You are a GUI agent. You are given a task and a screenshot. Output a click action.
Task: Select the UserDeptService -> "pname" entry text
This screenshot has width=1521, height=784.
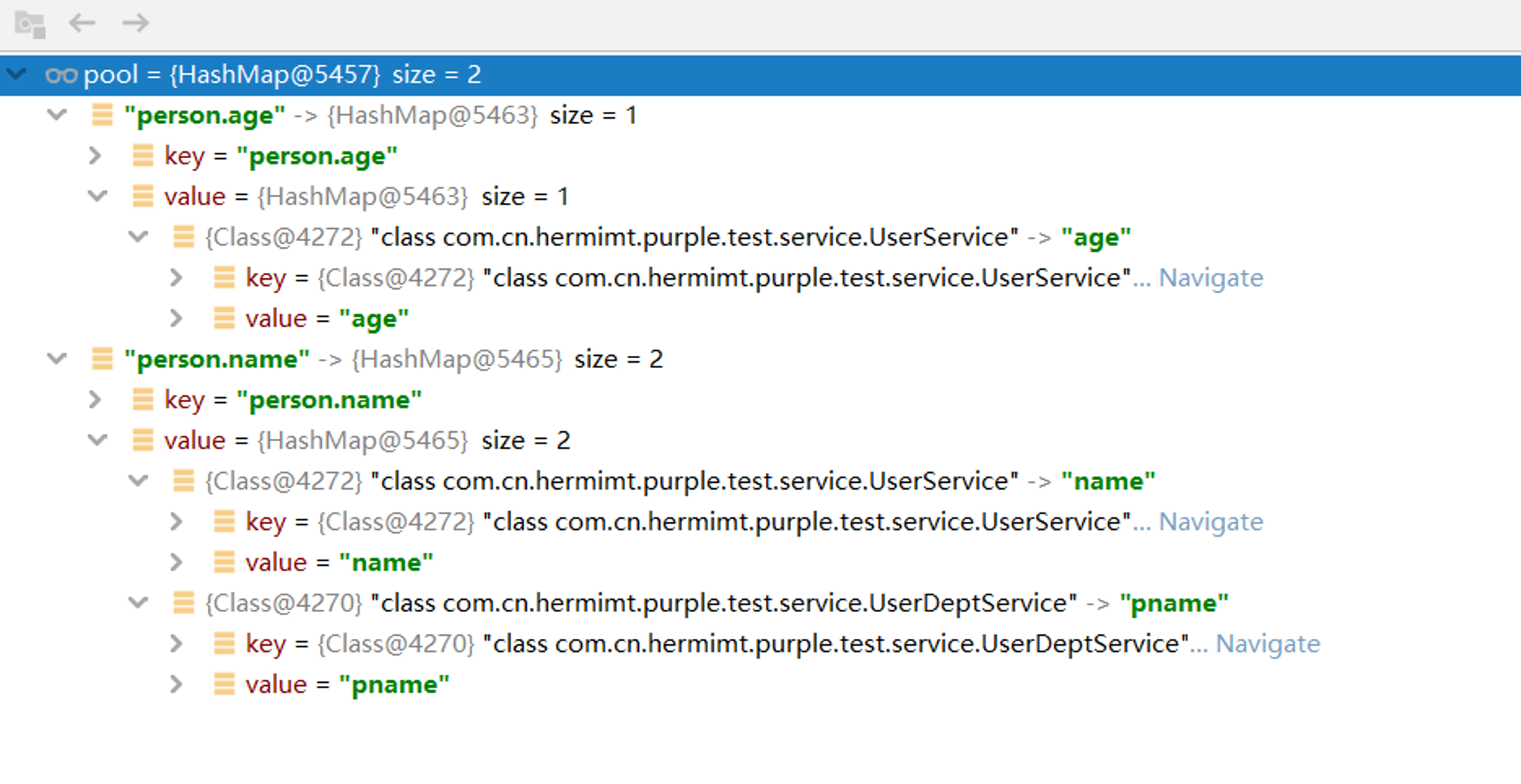[x=716, y=604]
